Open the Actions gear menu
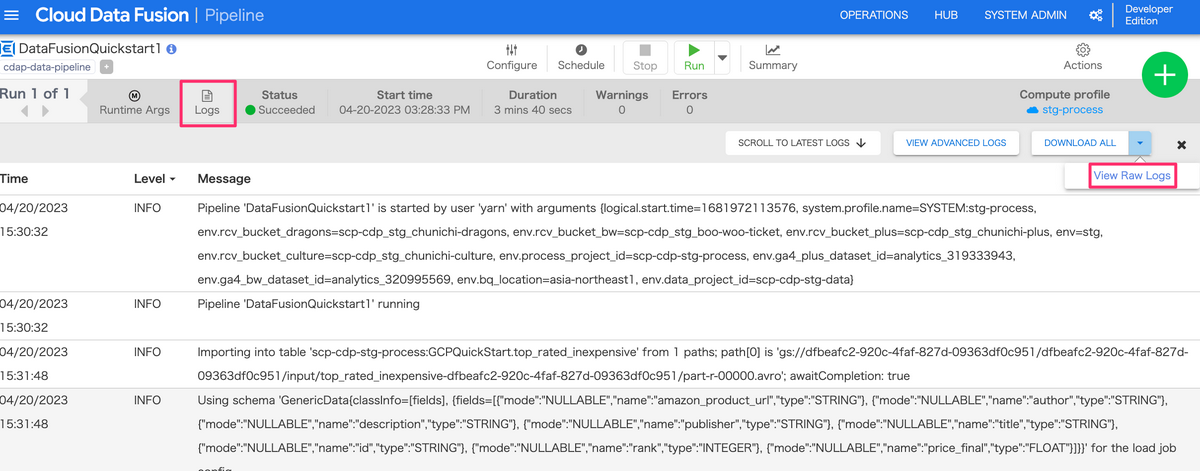This screenshot has height=471, width=1200. (1083, 57)
